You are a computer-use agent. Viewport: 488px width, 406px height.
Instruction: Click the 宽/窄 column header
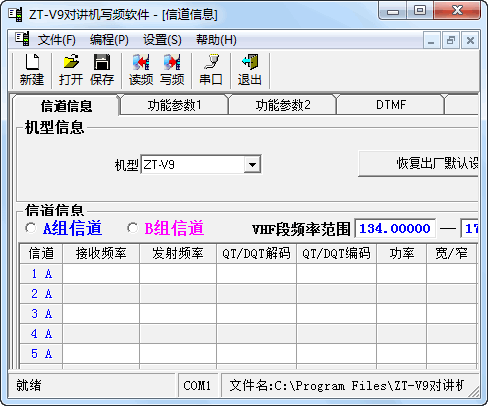click(452, 253)
